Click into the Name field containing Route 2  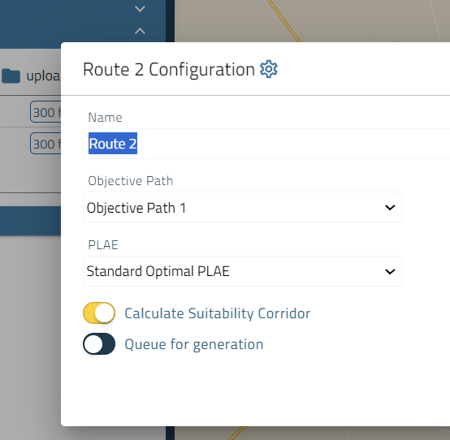tap(267, 144)
